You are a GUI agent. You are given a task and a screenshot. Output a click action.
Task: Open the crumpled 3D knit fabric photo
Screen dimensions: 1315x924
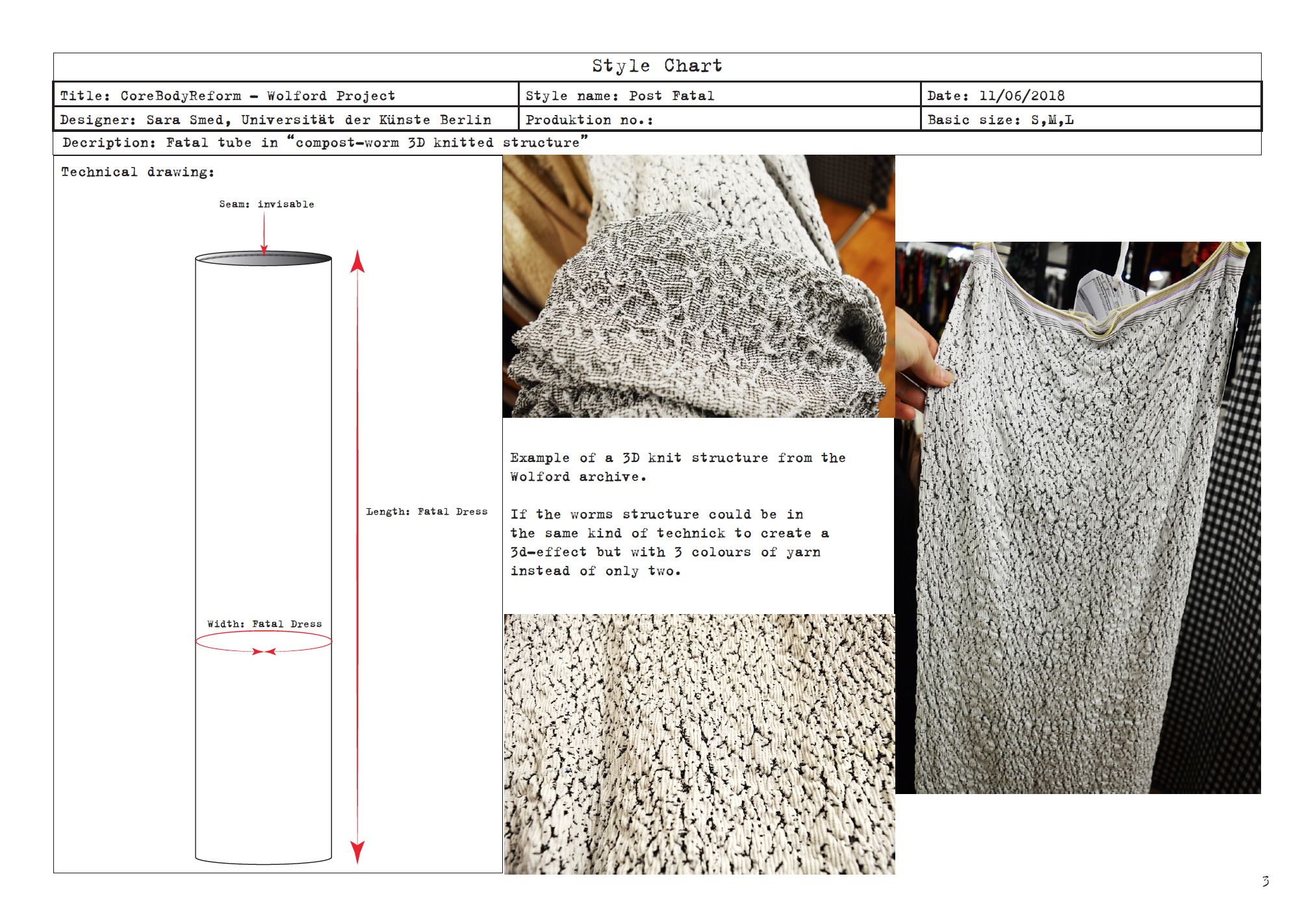698,286
